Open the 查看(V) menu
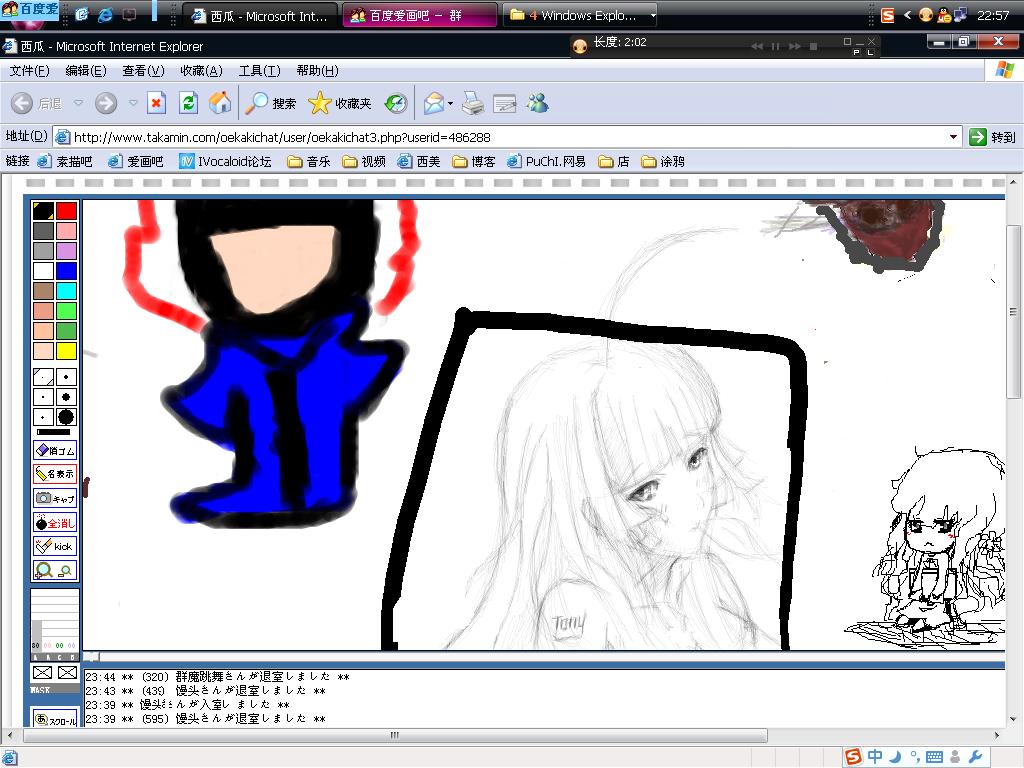1024x768 pixels. [x=143, y=71]
